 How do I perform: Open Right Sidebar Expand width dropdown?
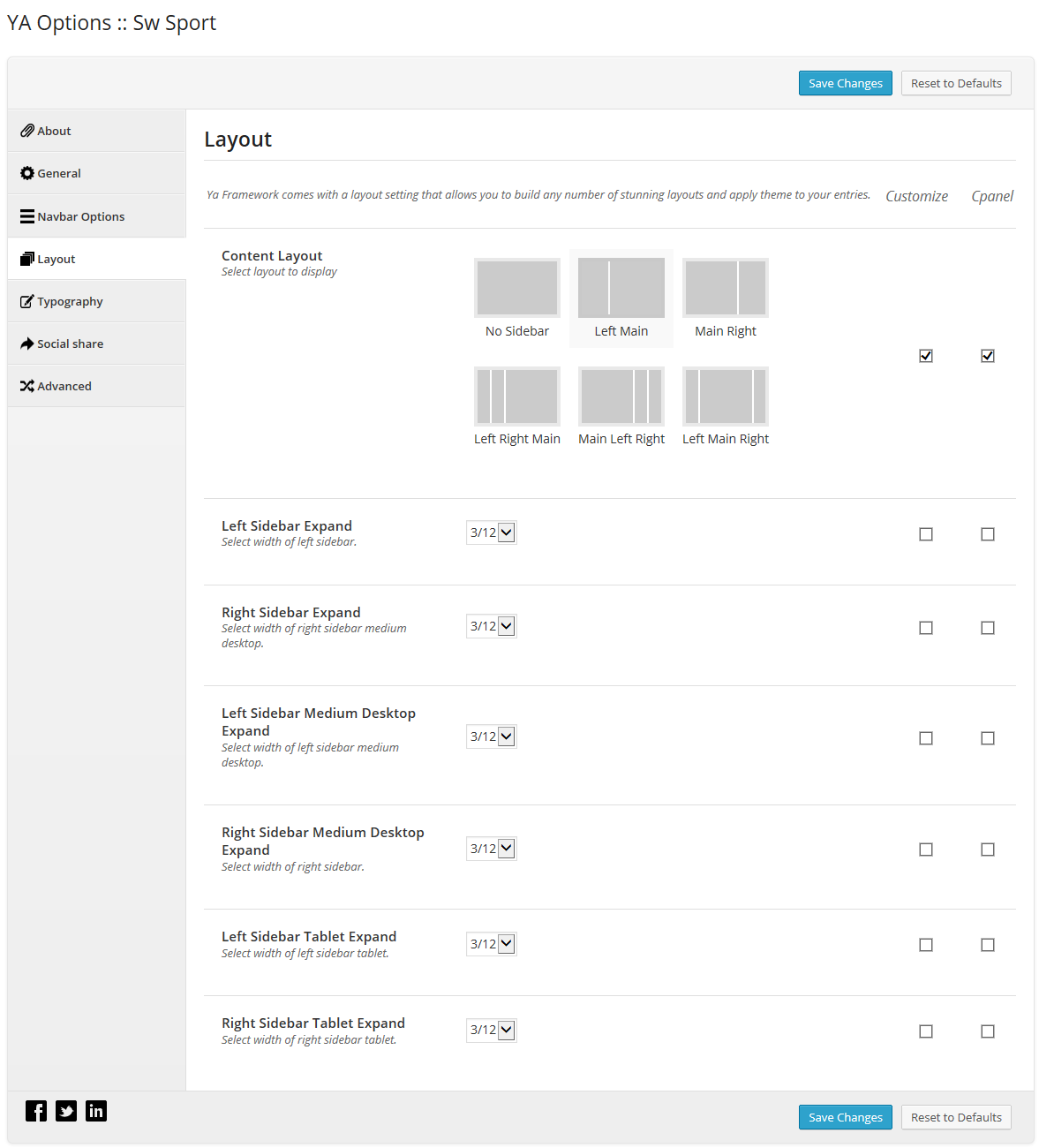point(492,626)
